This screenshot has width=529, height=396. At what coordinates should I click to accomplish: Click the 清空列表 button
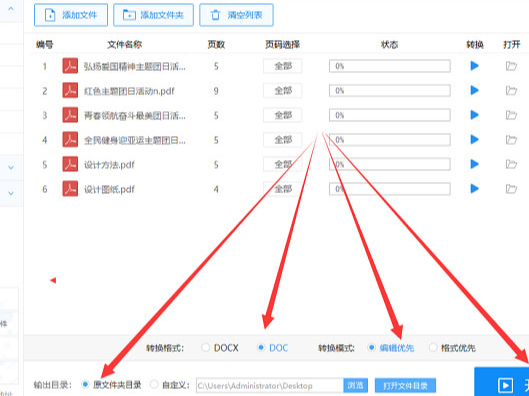click(236, 15)
